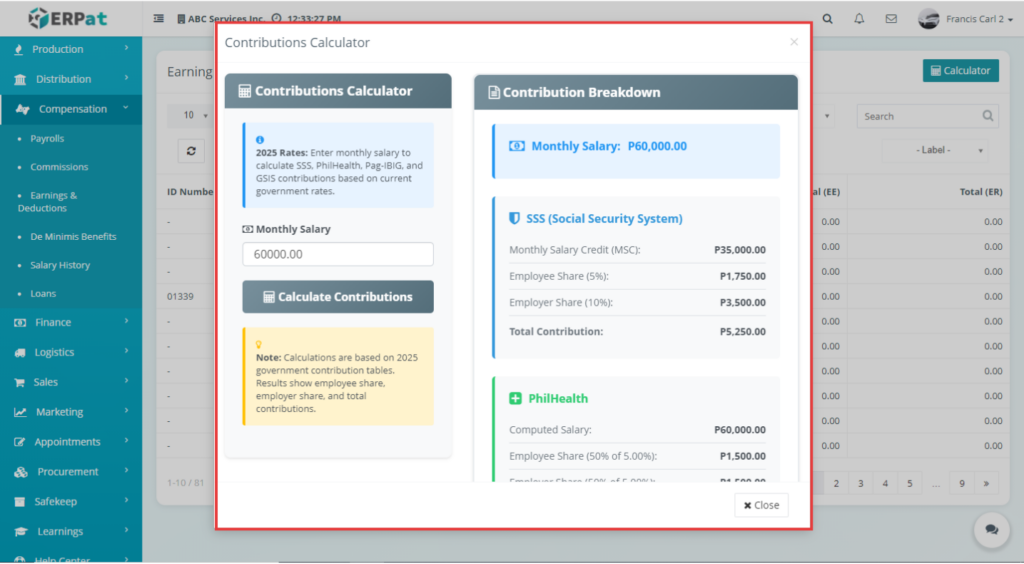
Task: Click the ERPat logo
Action: 69,18
